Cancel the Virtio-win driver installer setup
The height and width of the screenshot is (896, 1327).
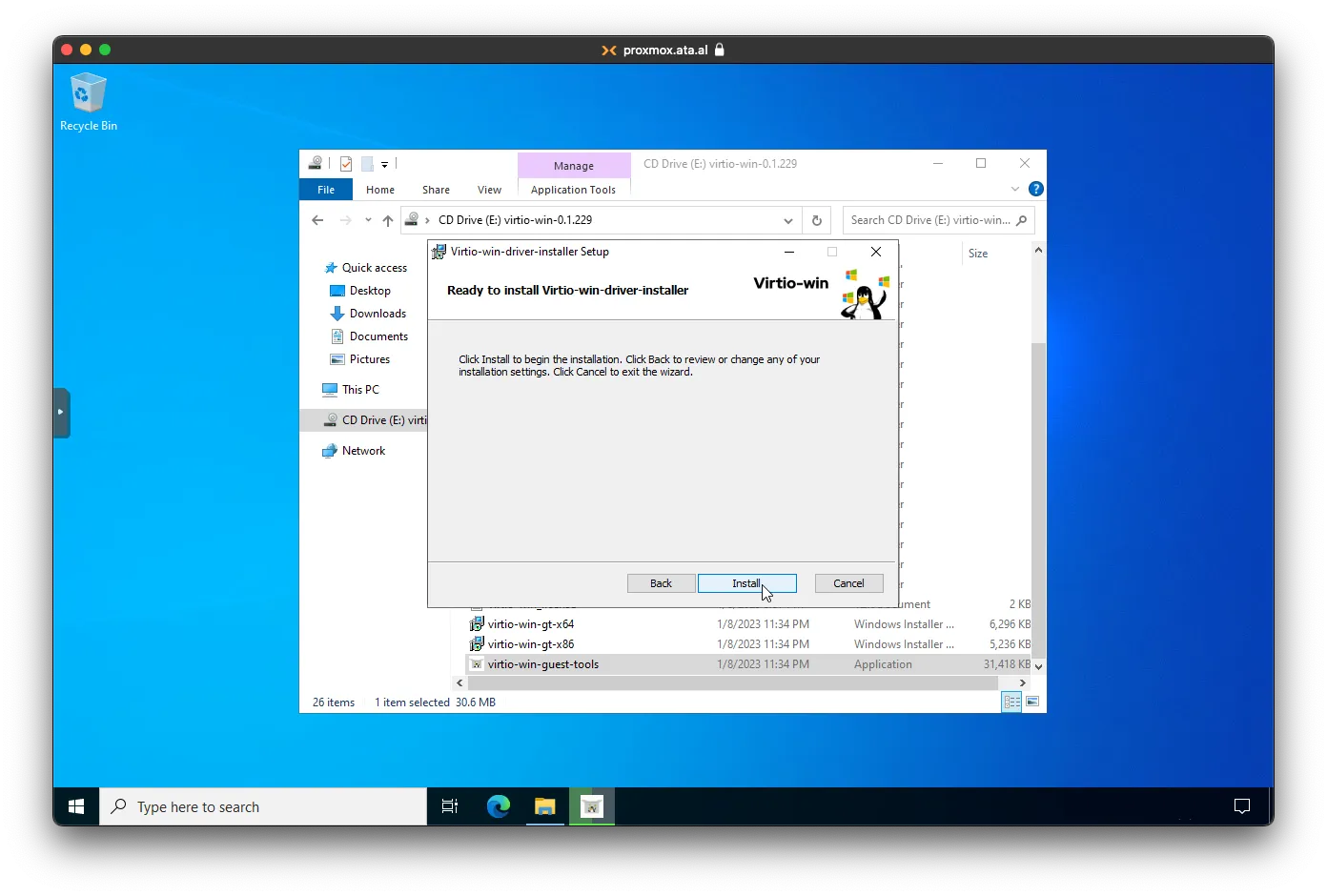[x=848, y=583]
